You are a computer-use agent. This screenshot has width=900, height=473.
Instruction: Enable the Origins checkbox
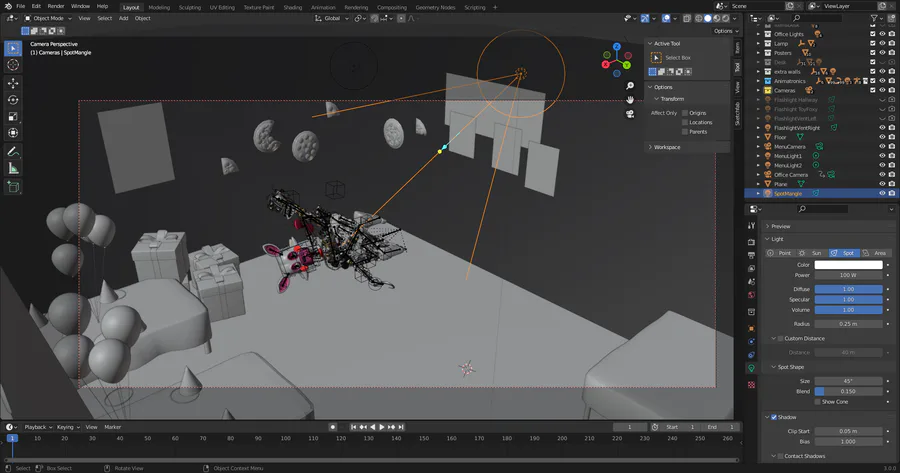tap(685, 113)
